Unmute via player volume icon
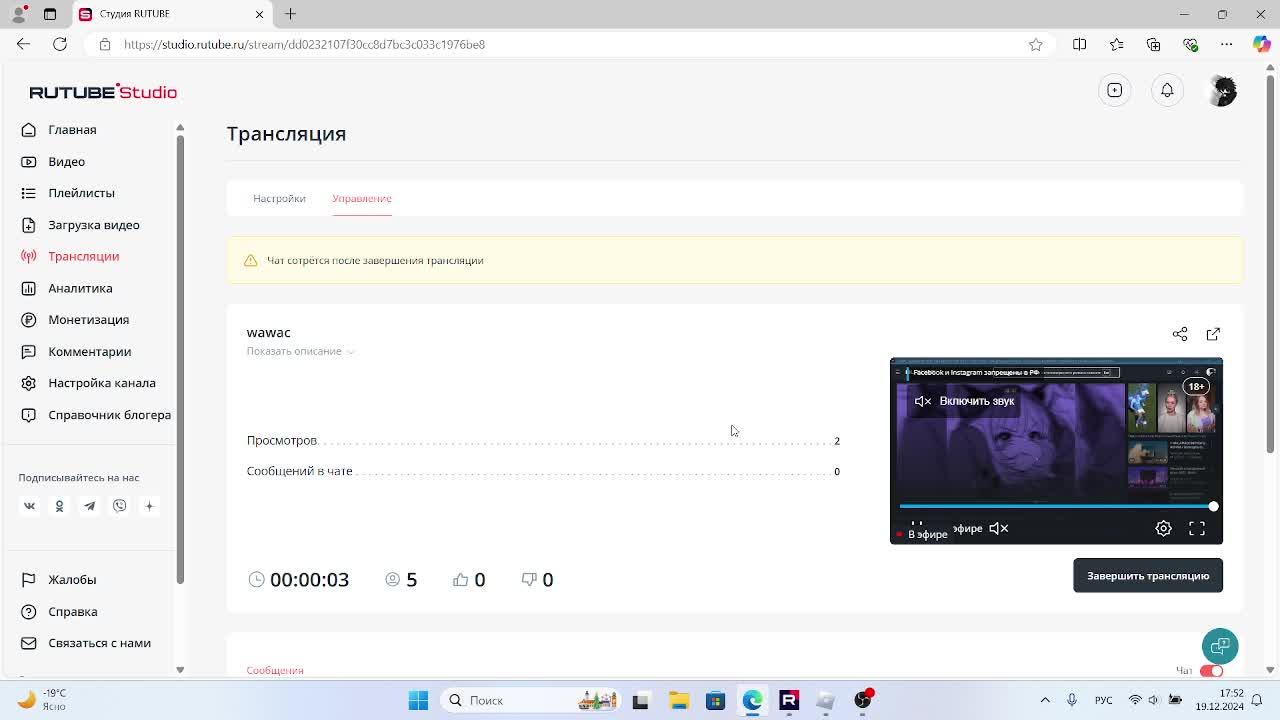Screen dimensions: 1280x720 998,528
